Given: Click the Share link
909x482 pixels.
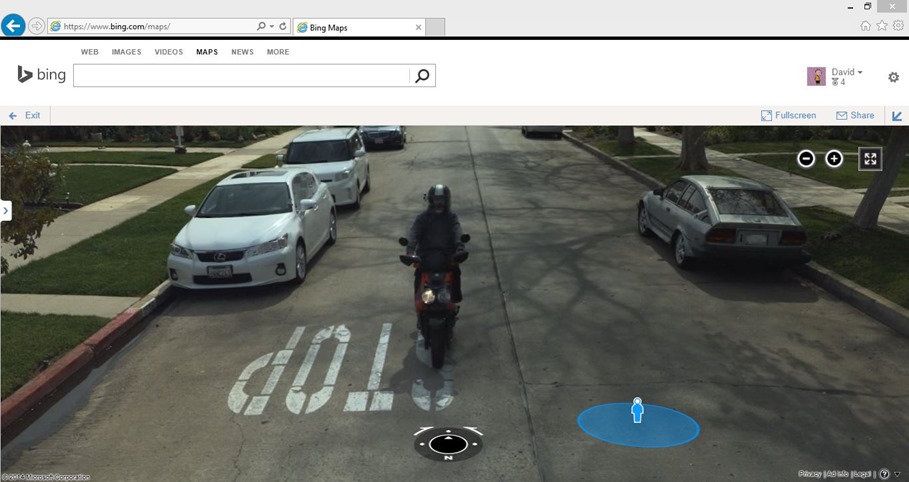Looking at the screenshot, I should coord(855,116).
